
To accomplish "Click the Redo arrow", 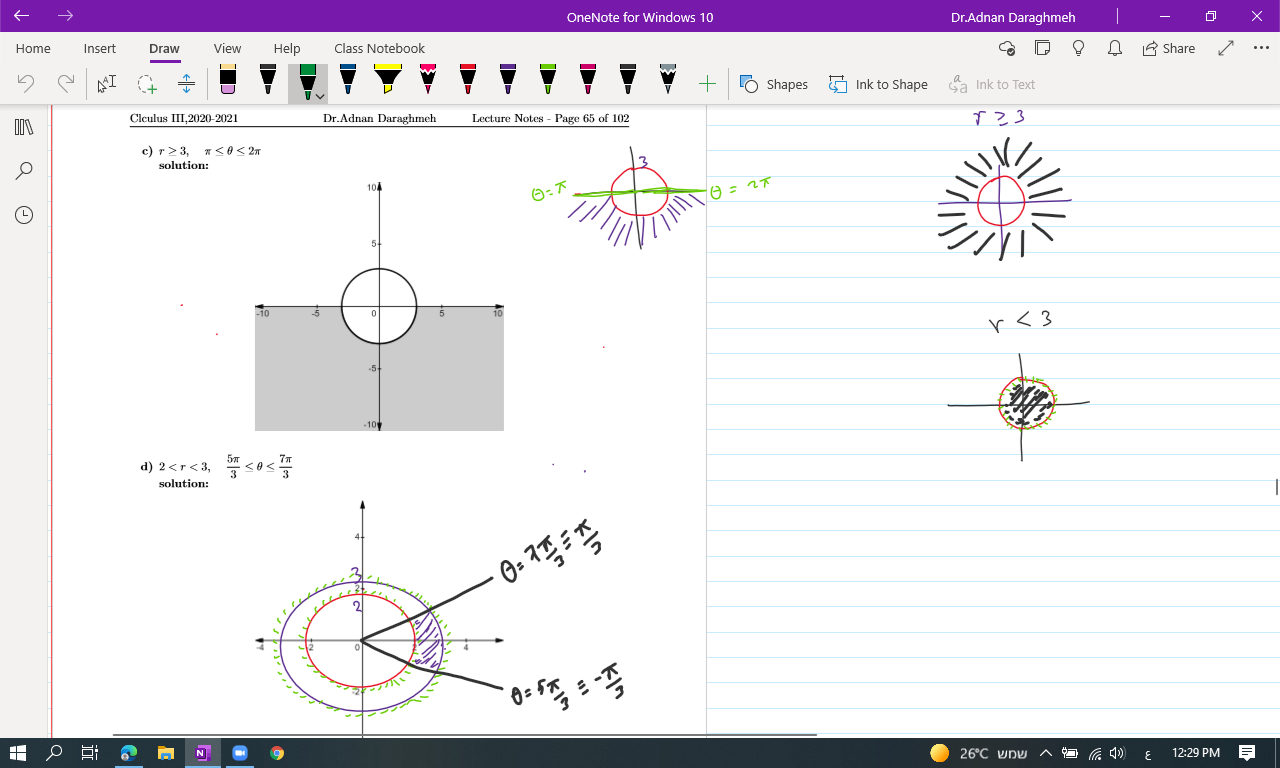I will 66,84.
